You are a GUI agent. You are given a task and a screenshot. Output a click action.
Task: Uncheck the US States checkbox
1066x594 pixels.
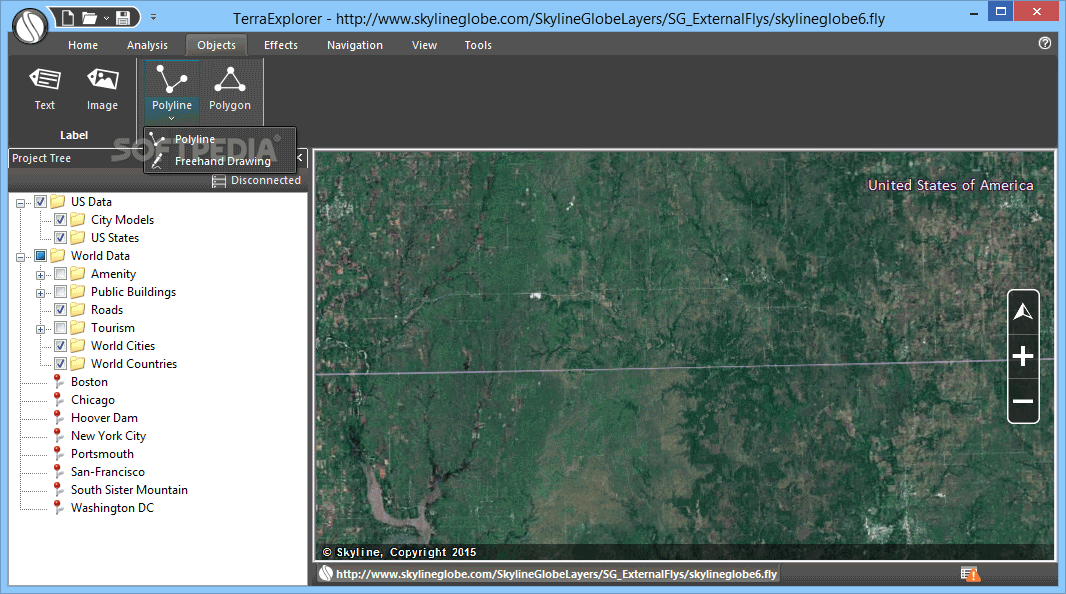point(61,237)
